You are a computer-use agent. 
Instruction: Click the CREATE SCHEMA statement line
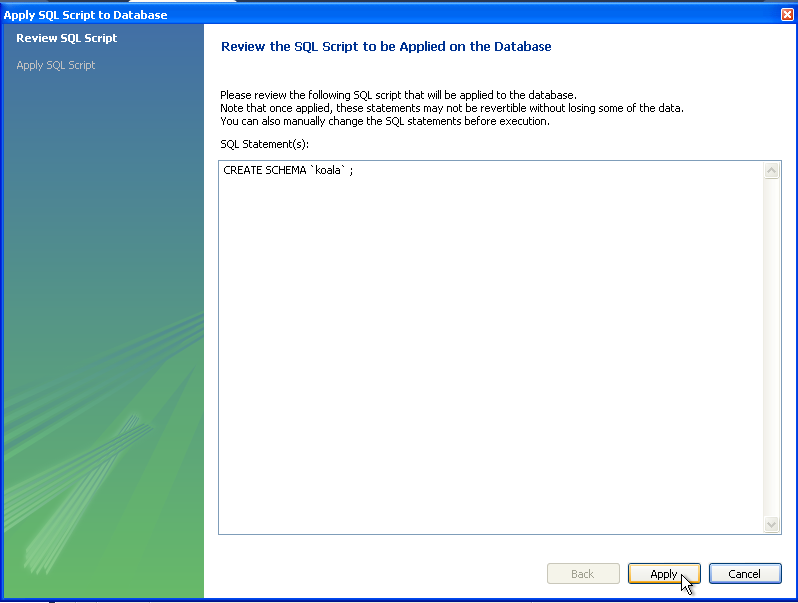point(287,170)
